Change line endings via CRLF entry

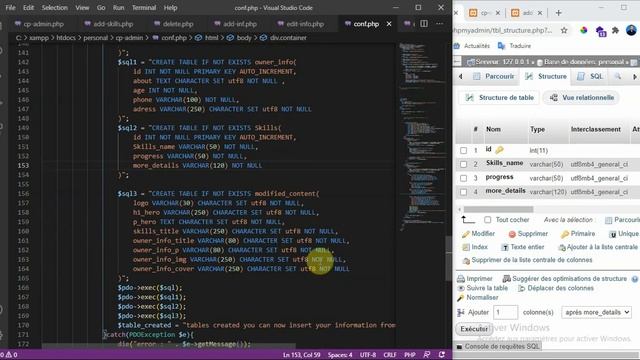(390, 355)
